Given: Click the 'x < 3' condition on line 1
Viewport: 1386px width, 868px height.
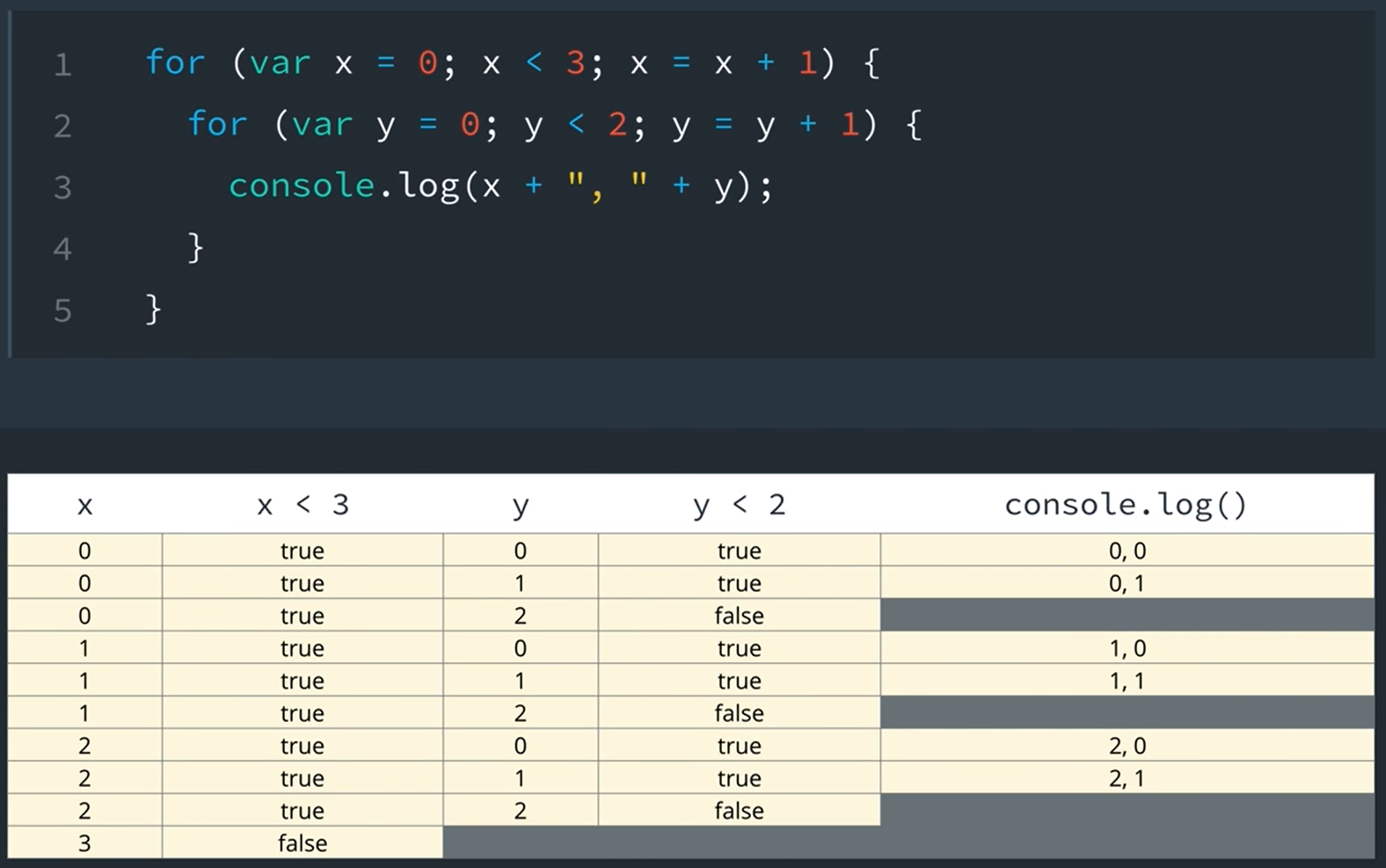Looking at the screenshot, I should tap(533, 63).
